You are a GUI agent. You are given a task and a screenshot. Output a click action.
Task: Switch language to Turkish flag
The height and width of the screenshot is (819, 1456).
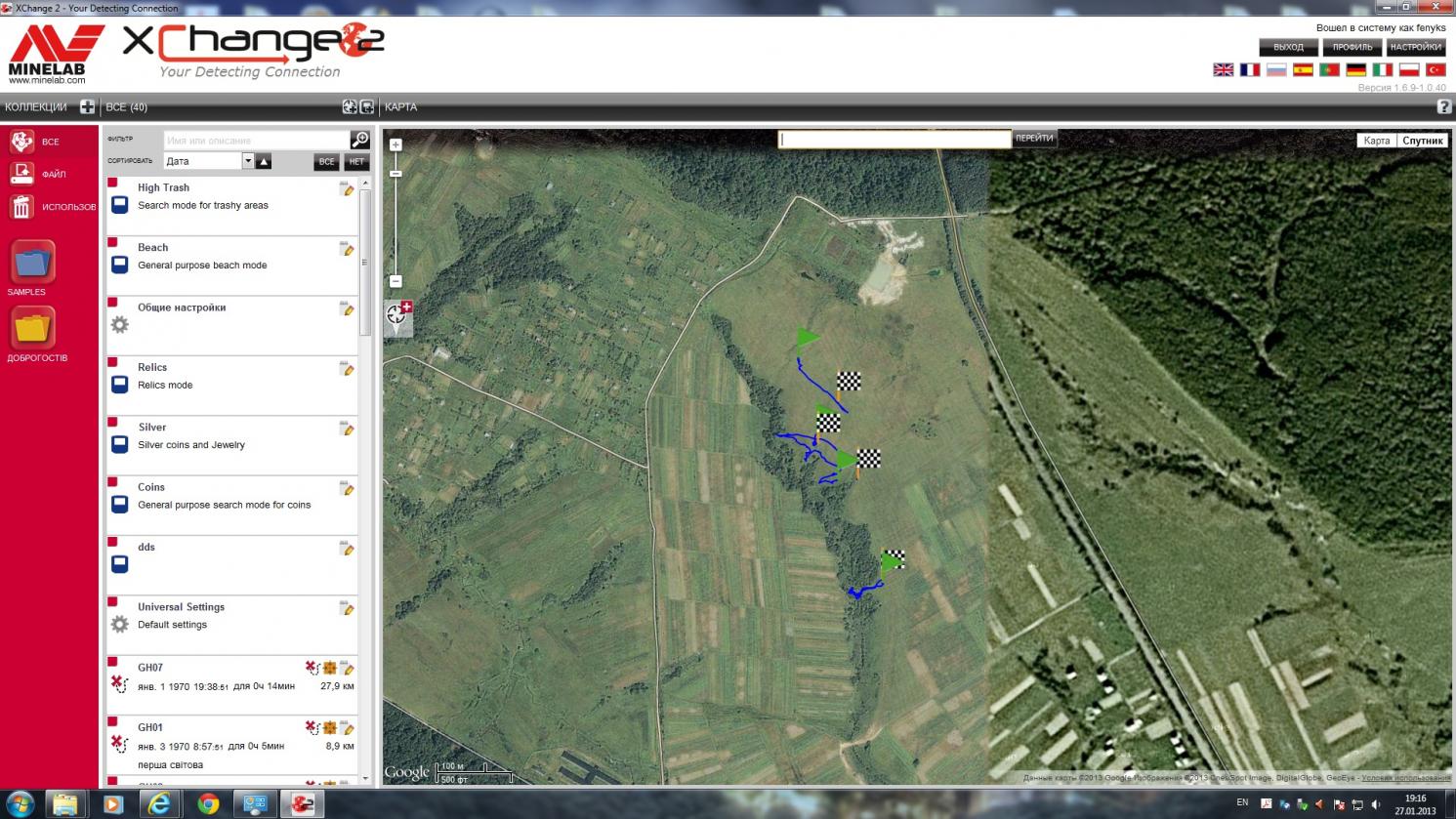point(1435,69)
